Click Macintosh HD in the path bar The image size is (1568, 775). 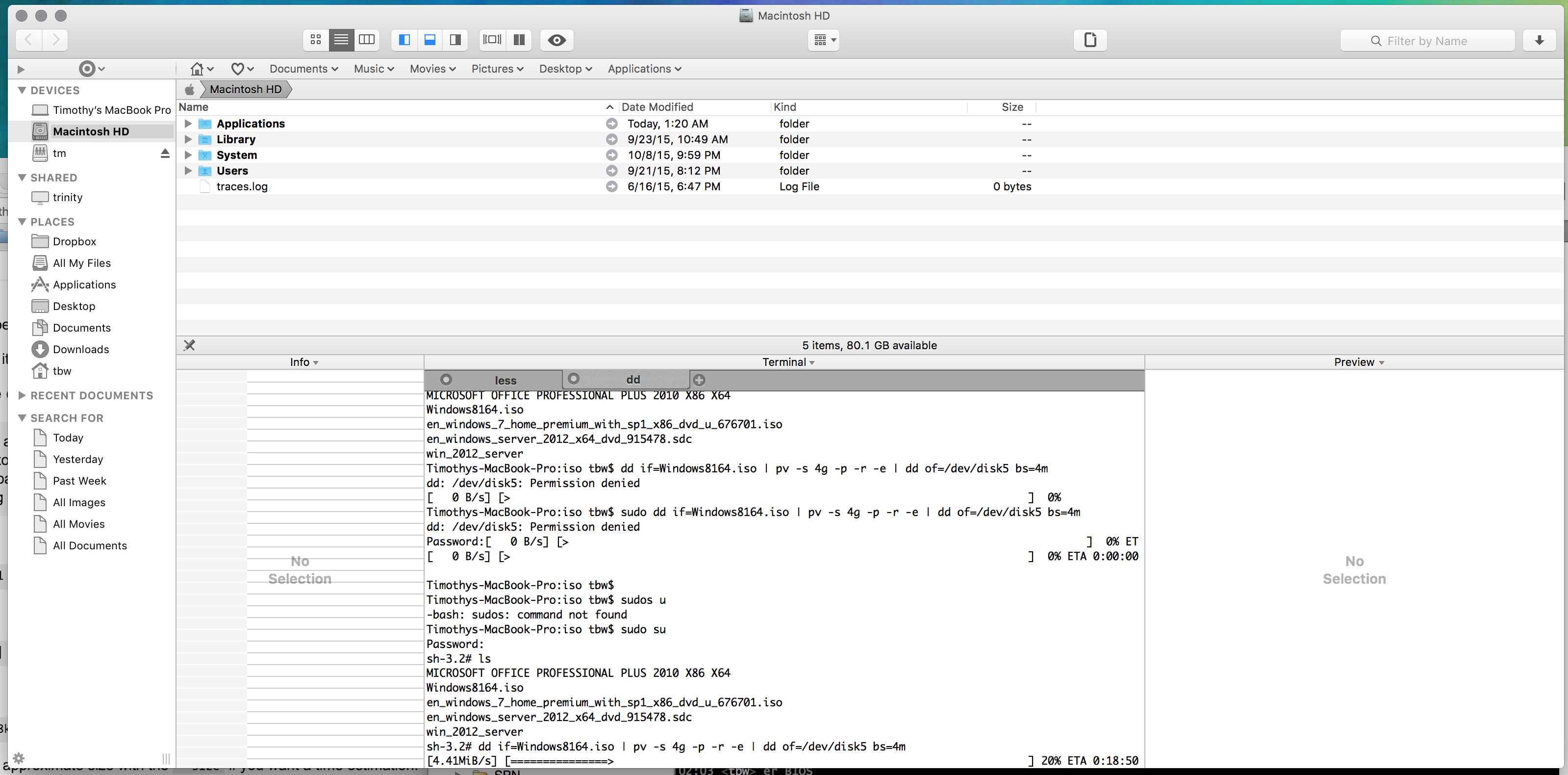point(246,89)
